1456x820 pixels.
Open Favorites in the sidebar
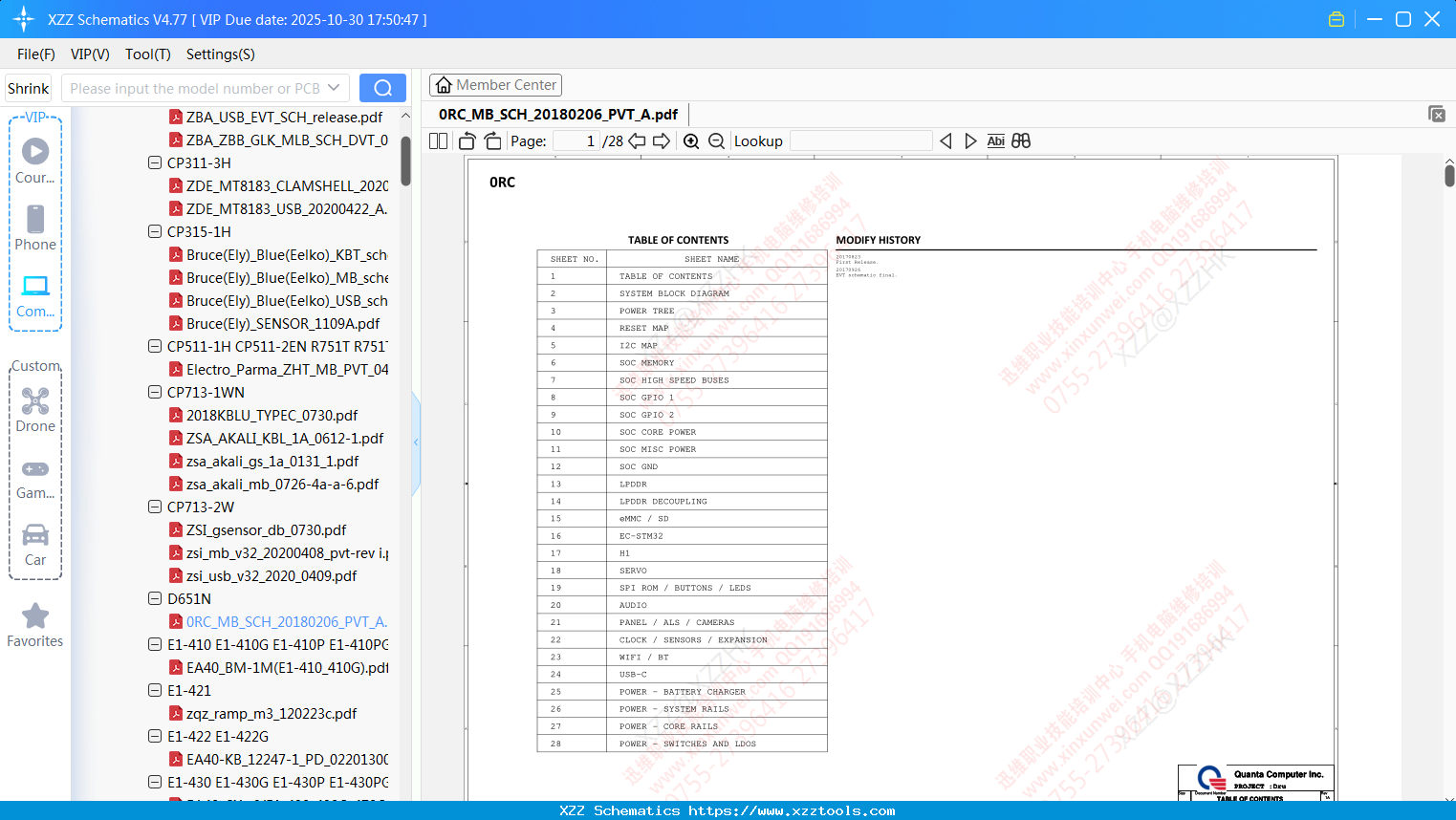35,625
